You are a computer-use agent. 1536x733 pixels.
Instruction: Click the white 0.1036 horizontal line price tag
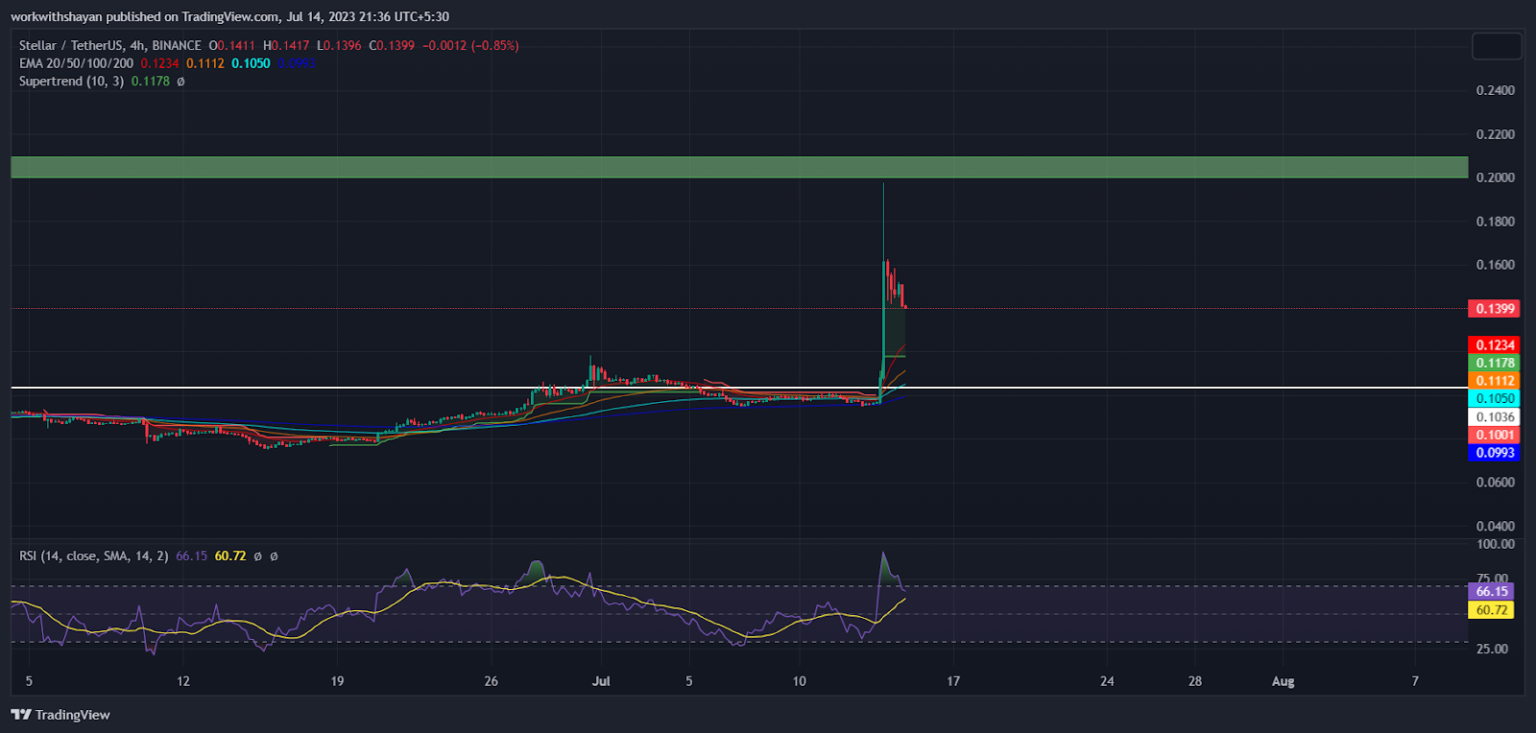[1492, 416]
